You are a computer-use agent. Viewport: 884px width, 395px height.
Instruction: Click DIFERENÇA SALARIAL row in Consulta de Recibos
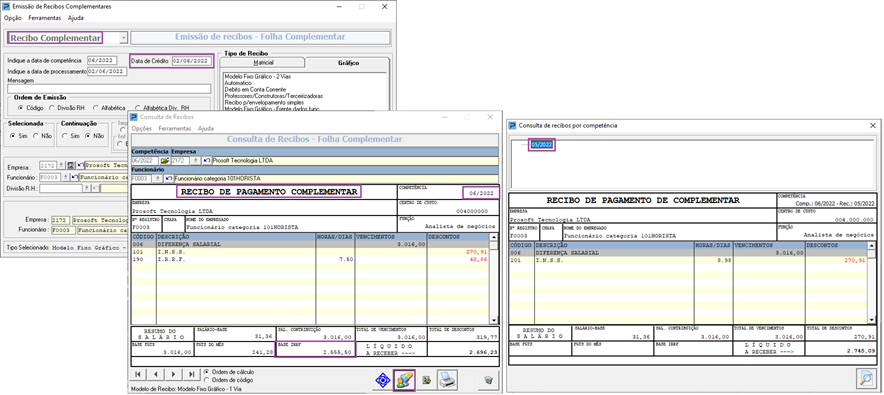310,245
